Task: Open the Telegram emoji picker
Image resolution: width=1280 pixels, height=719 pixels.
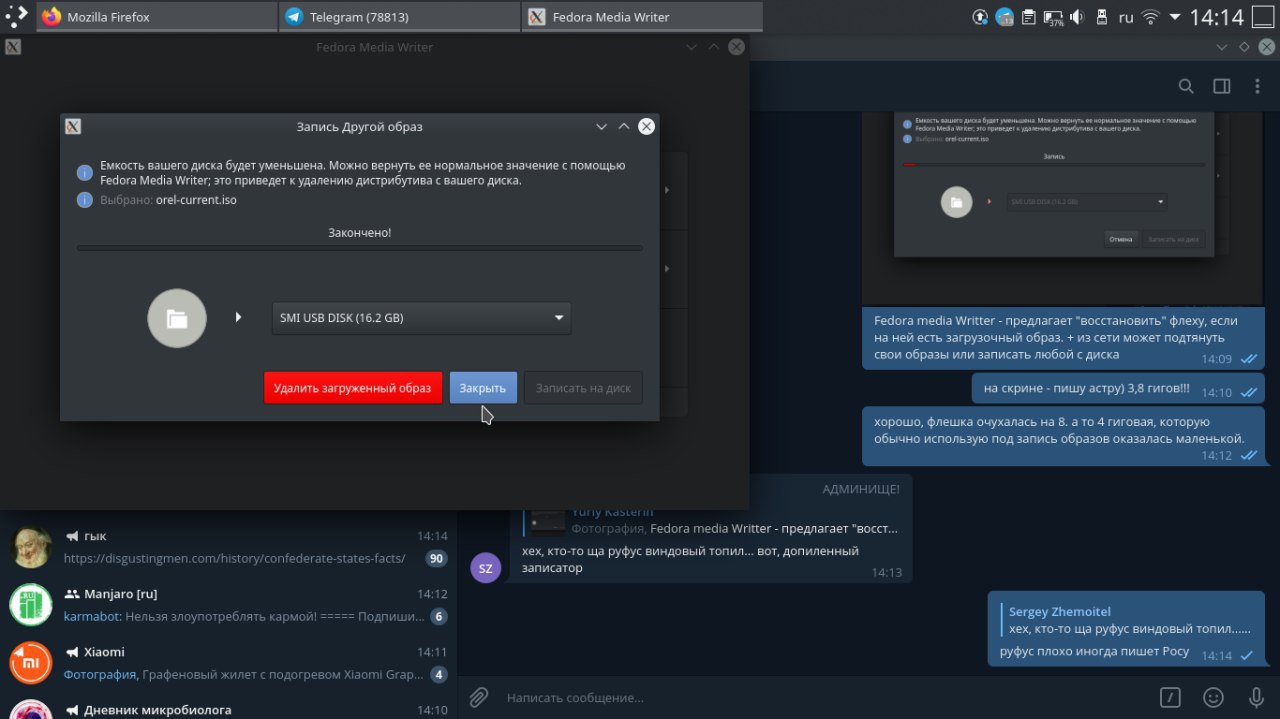Action: coord(1213,697)
